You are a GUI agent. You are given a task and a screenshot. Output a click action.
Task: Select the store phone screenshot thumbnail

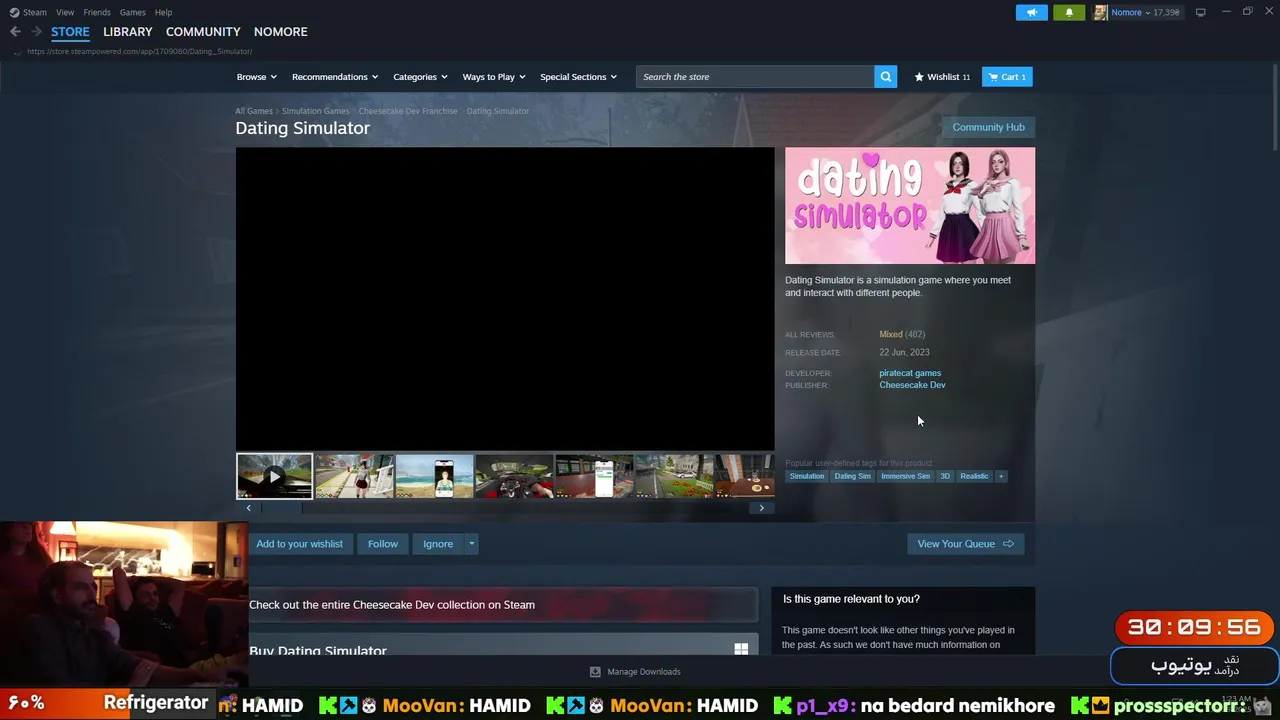[594, 476]
